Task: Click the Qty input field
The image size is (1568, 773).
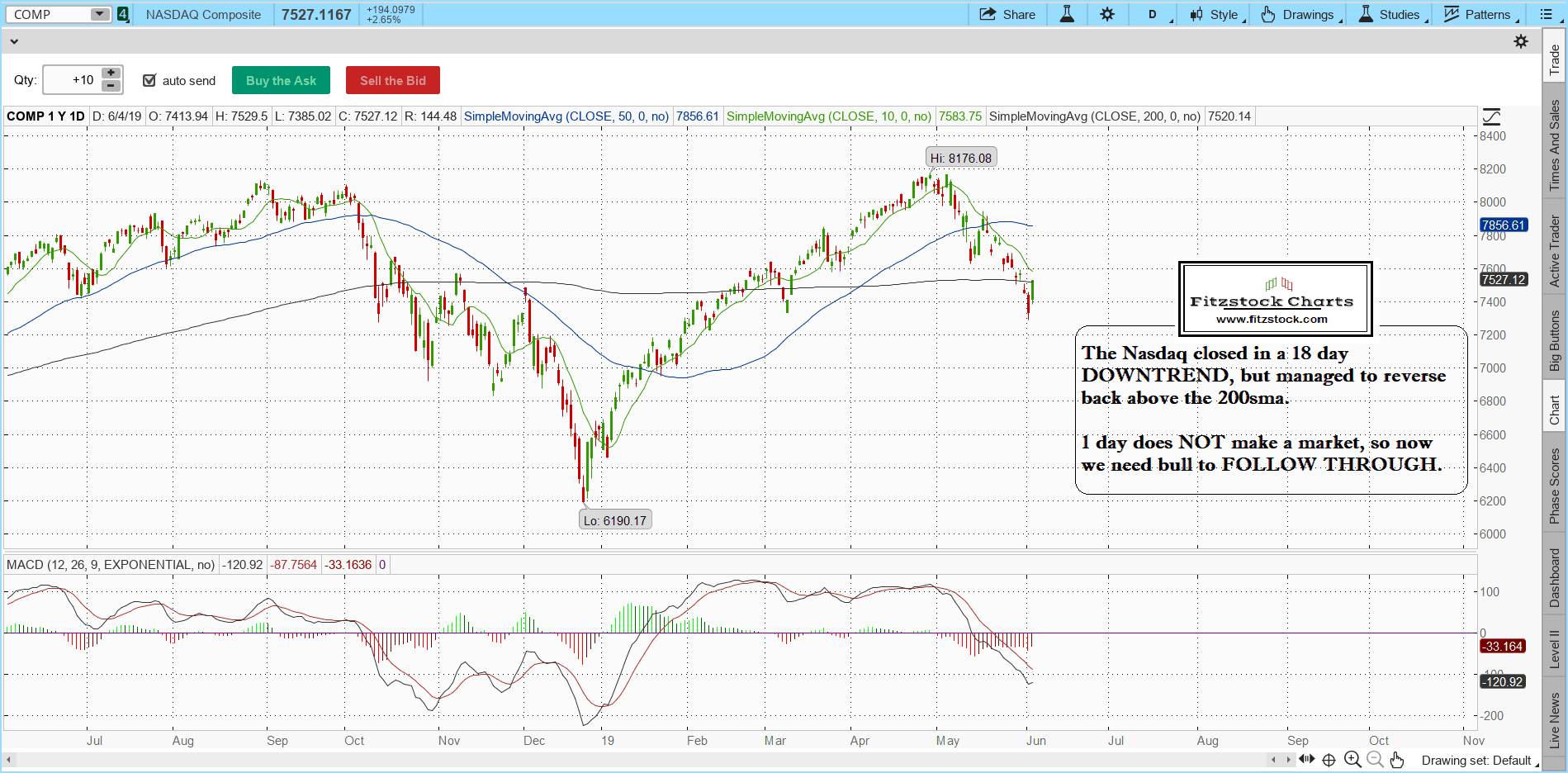Action: 73,80
